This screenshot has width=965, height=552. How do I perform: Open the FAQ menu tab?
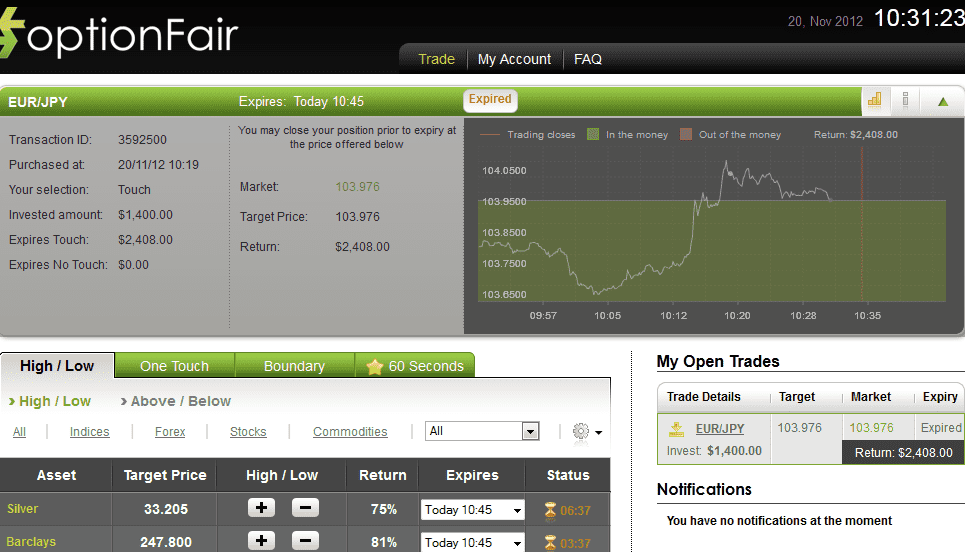pos(588,59)
